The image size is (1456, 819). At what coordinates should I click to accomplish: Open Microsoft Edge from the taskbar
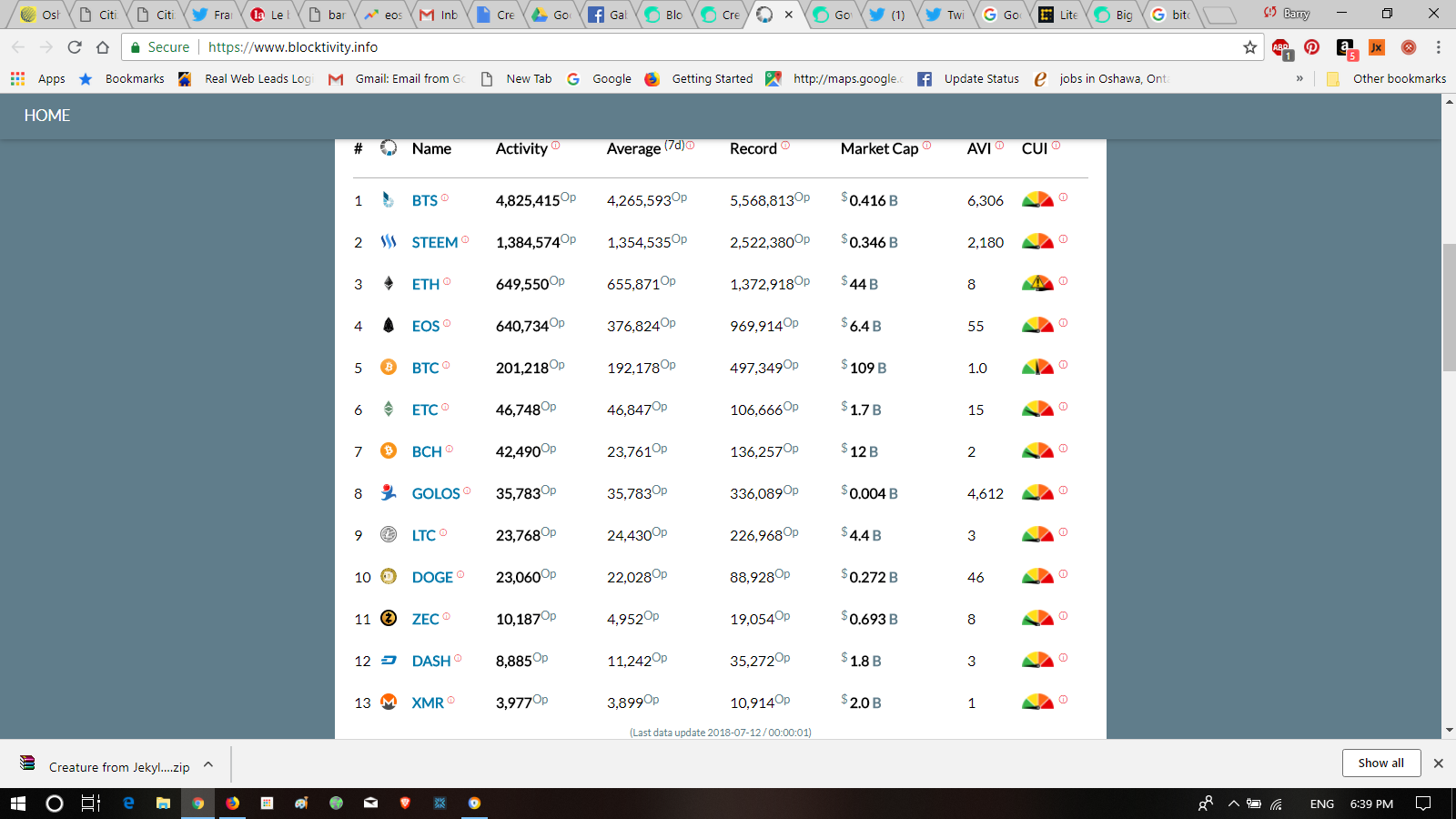128,803
